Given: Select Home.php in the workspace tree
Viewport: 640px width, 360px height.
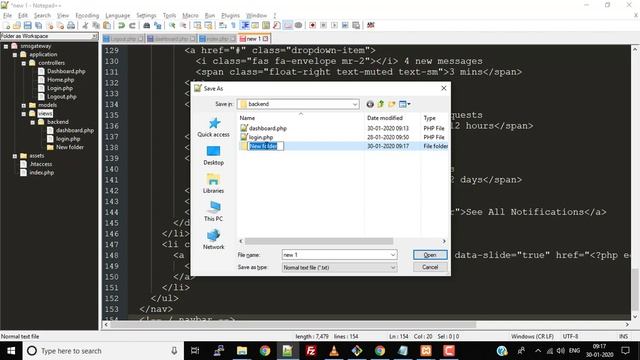Looking at the screenshot, I should pyautogui.click(x=60, y=80).
